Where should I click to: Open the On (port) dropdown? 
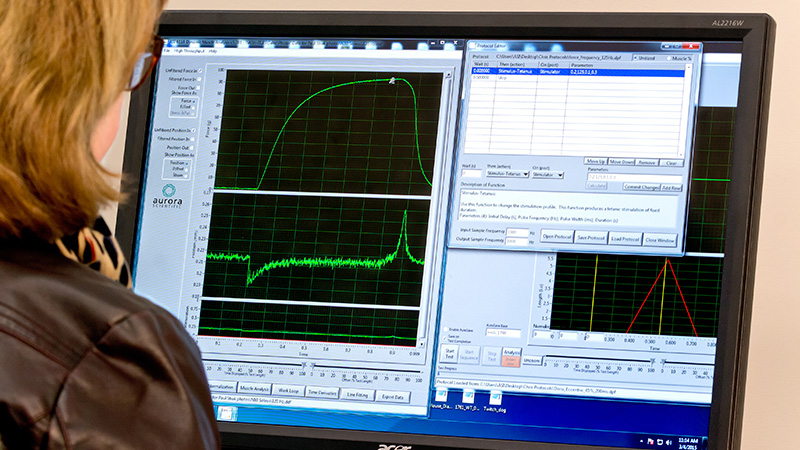547,174
